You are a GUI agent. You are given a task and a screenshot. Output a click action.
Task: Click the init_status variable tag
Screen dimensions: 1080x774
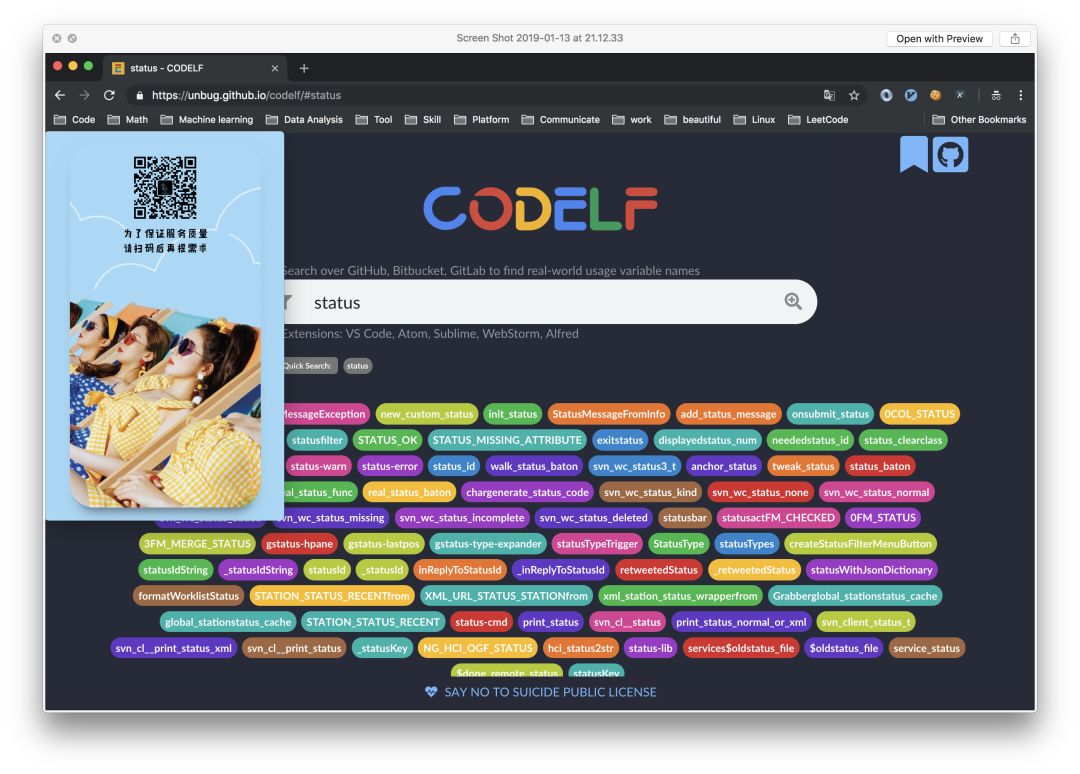tap(512, 414)
